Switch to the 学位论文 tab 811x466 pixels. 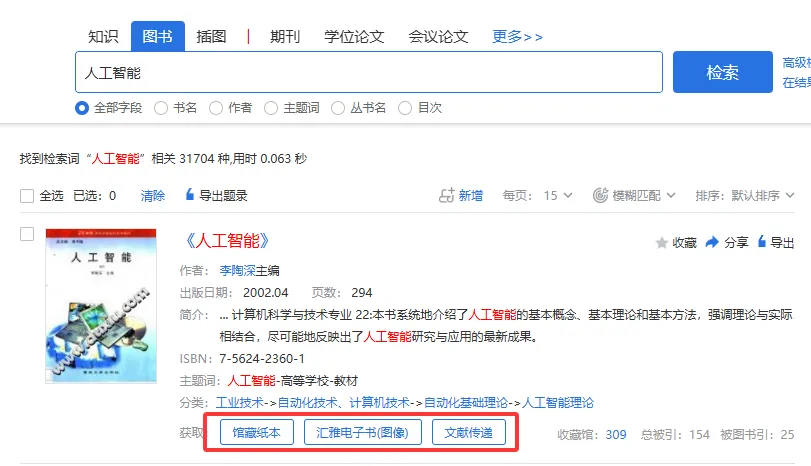click(x=354, y=37)
